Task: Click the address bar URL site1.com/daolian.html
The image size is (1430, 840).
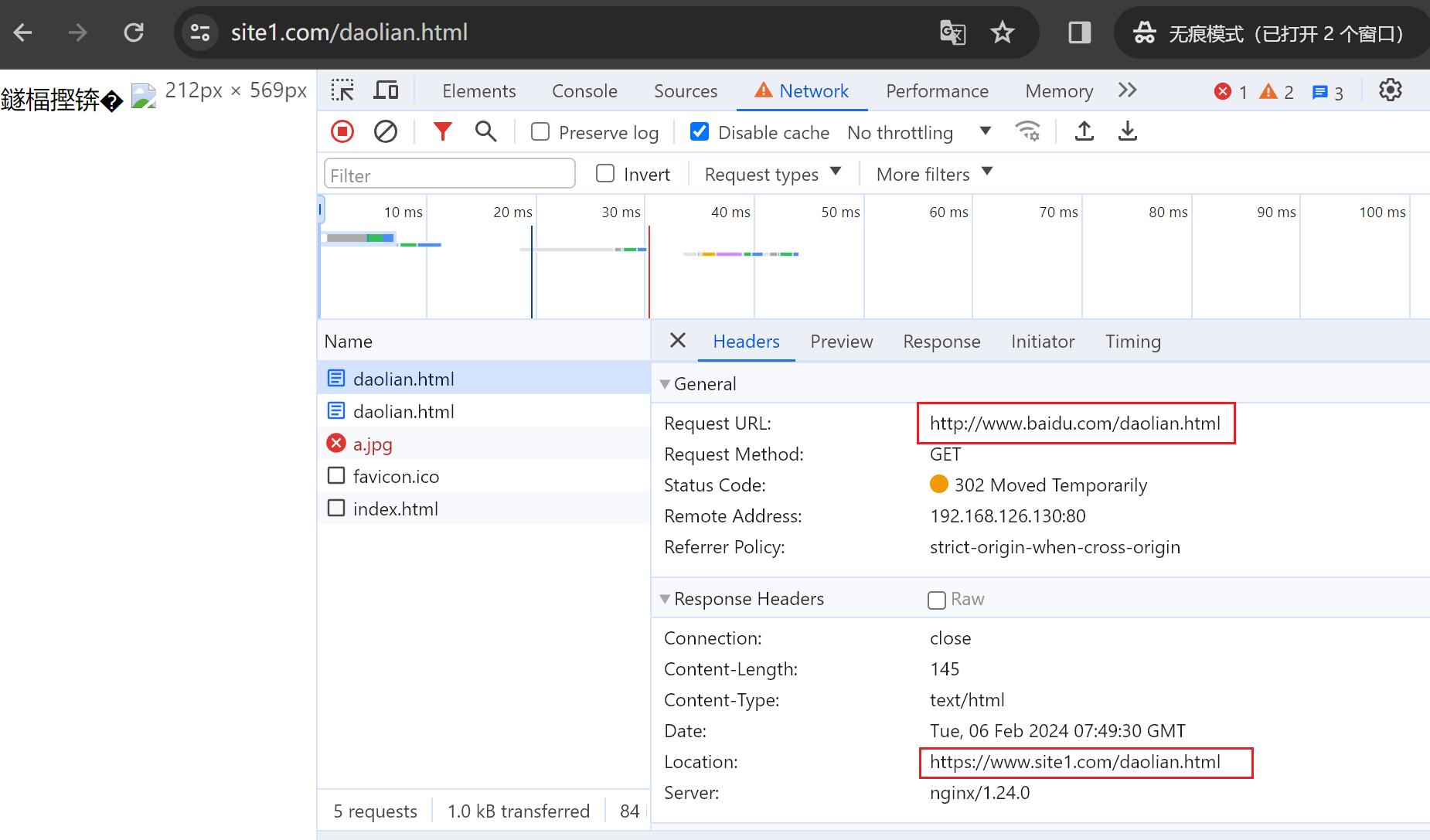Action: click(349, 32)
